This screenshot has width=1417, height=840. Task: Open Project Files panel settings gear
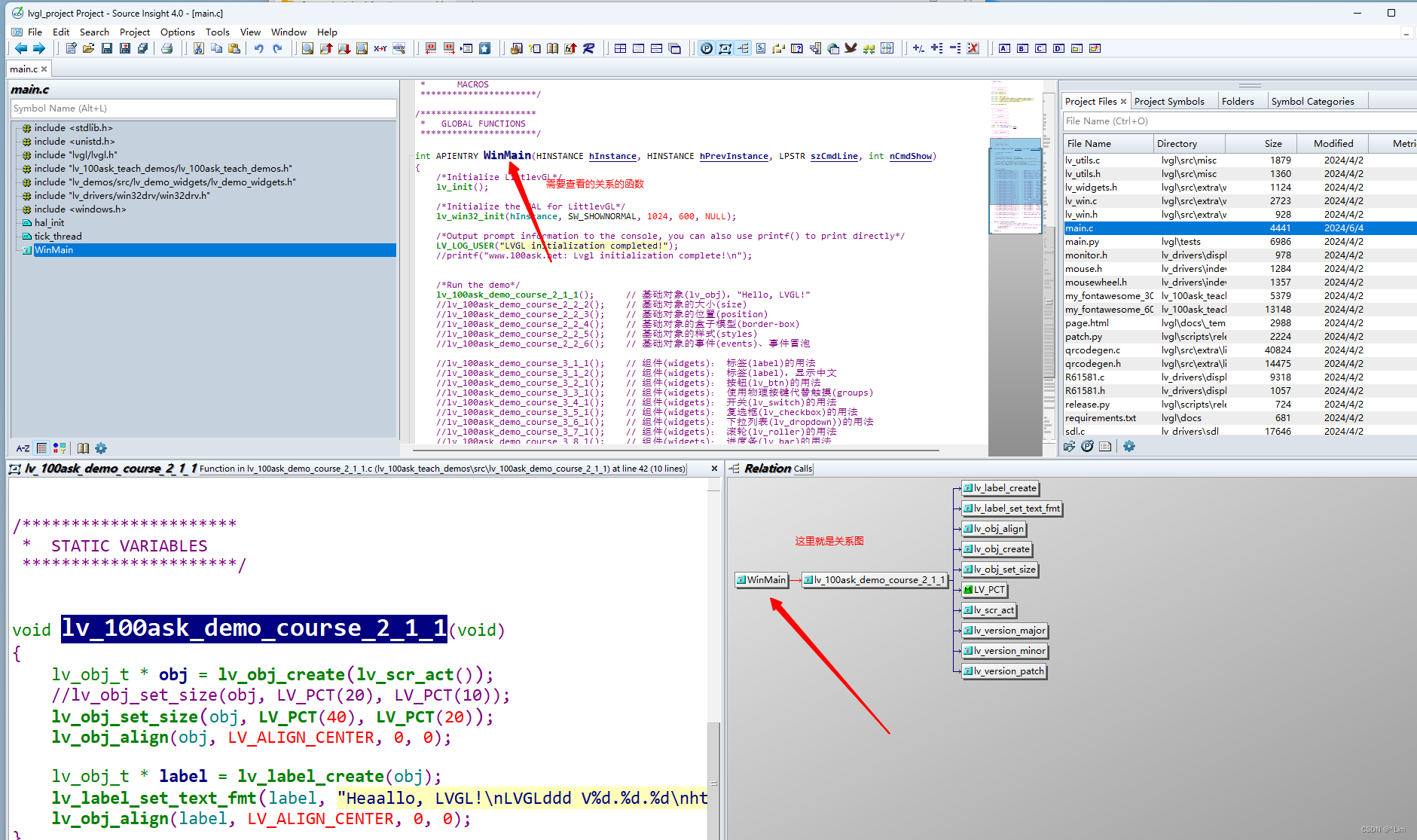click(1128, 446)
